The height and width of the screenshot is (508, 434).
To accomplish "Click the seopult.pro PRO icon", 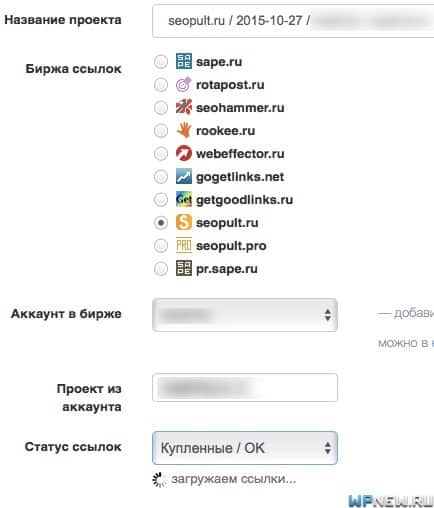I will [184, 246].
